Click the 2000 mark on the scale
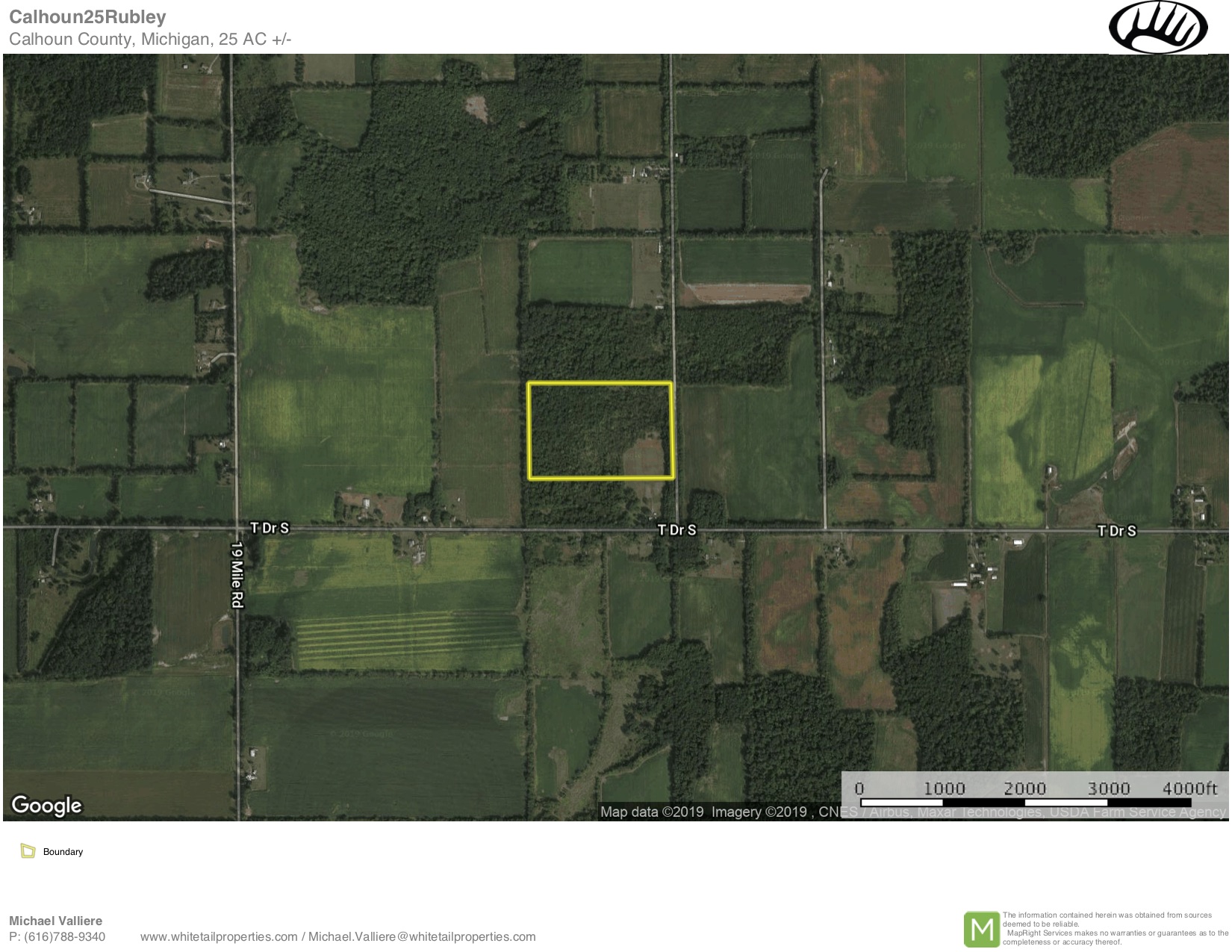 click(1024, 788)
